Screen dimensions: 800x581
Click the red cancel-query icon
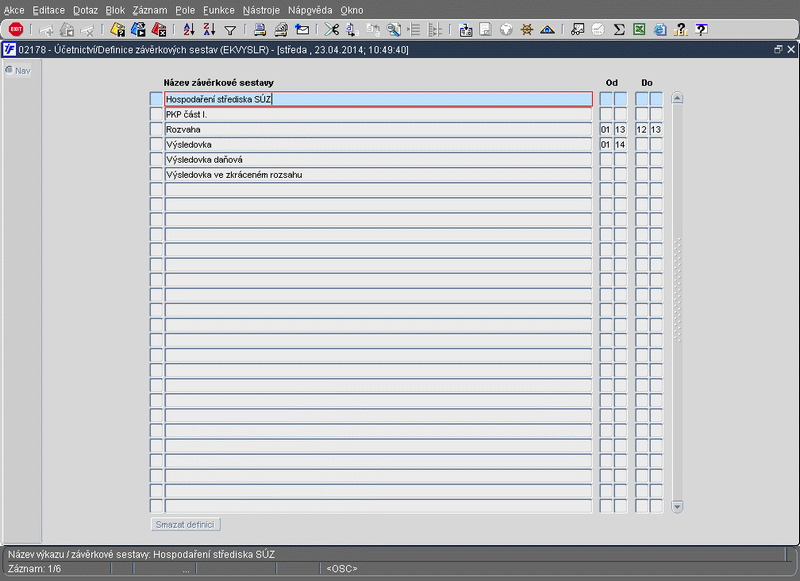pyautogui.click(x=159, y=30)
